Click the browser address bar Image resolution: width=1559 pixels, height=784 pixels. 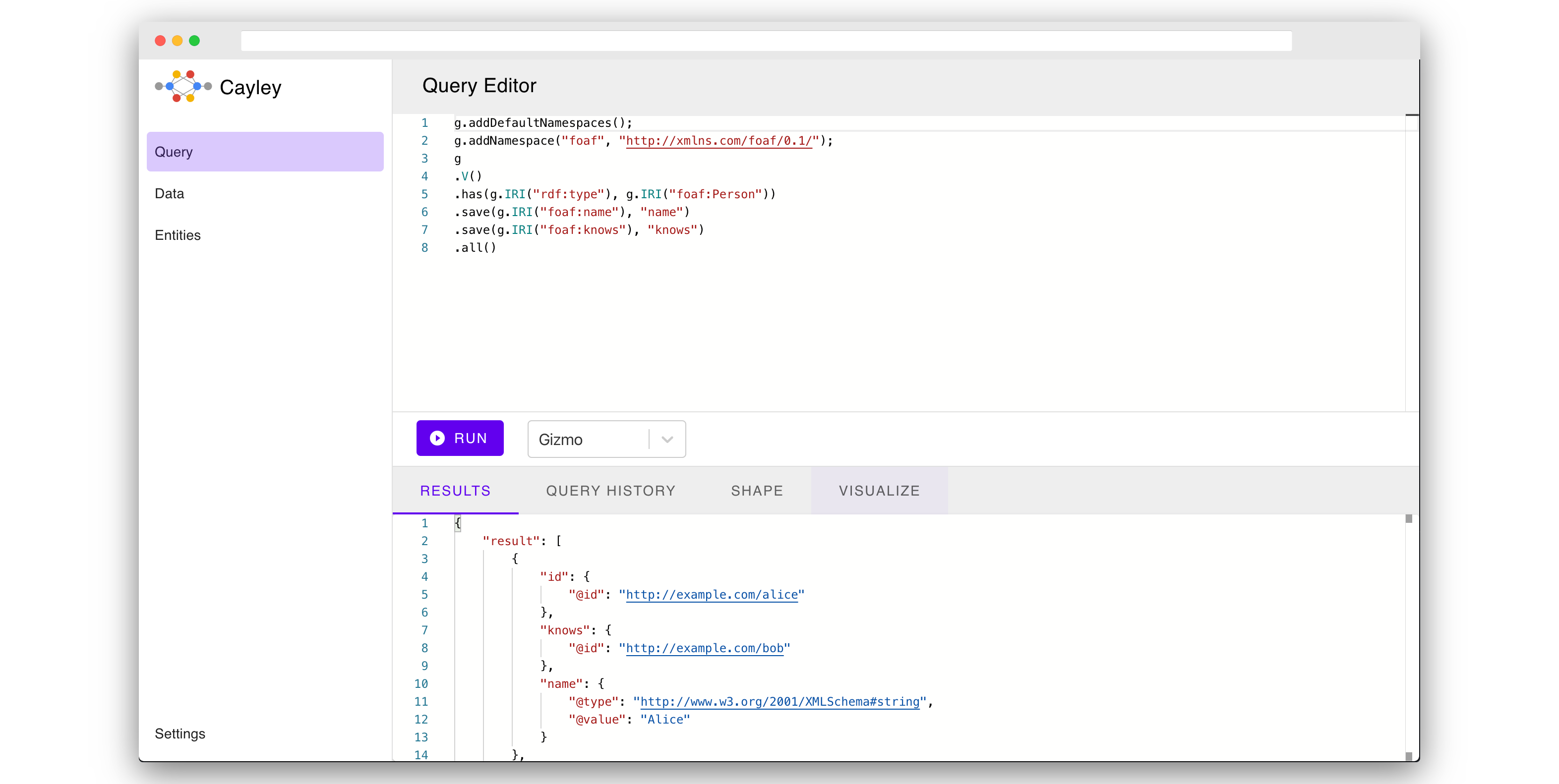(766, 41)
